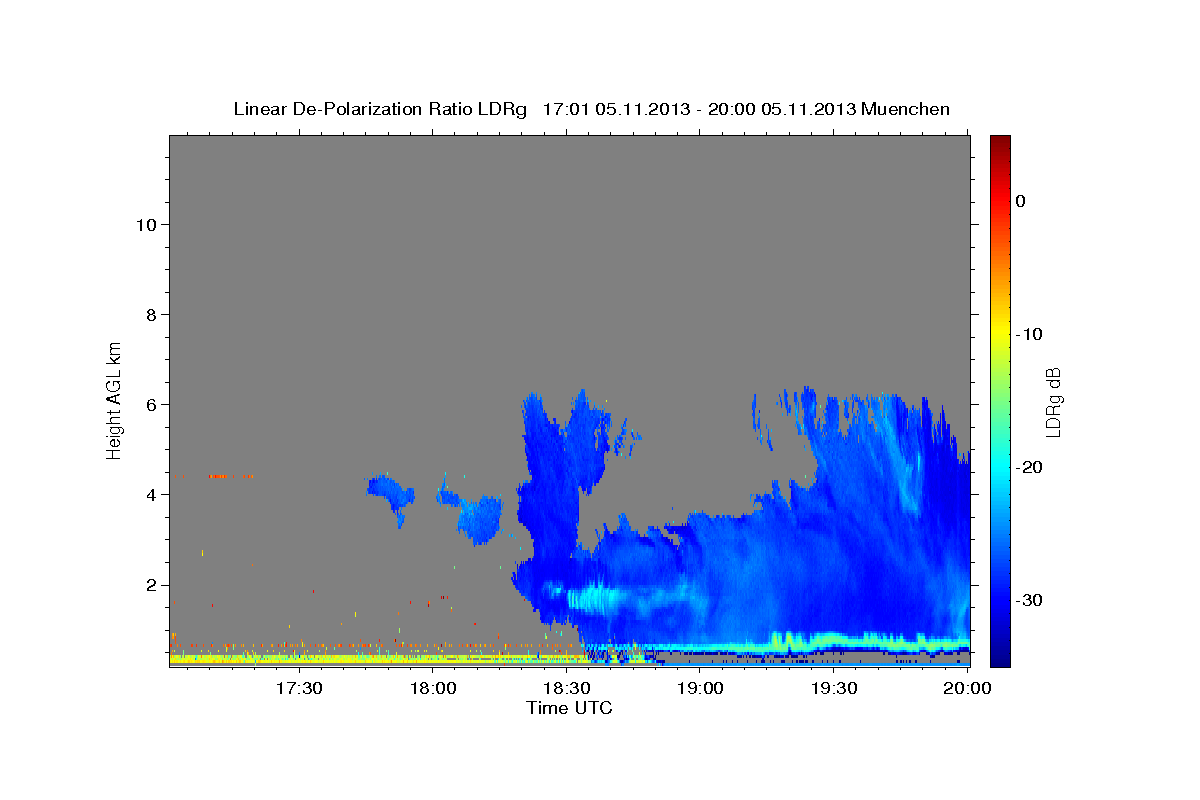This screenshot has width=1200, height=800.
Task: Click the 'LDRg dB' colorbar title
Action: [1053, 402]
